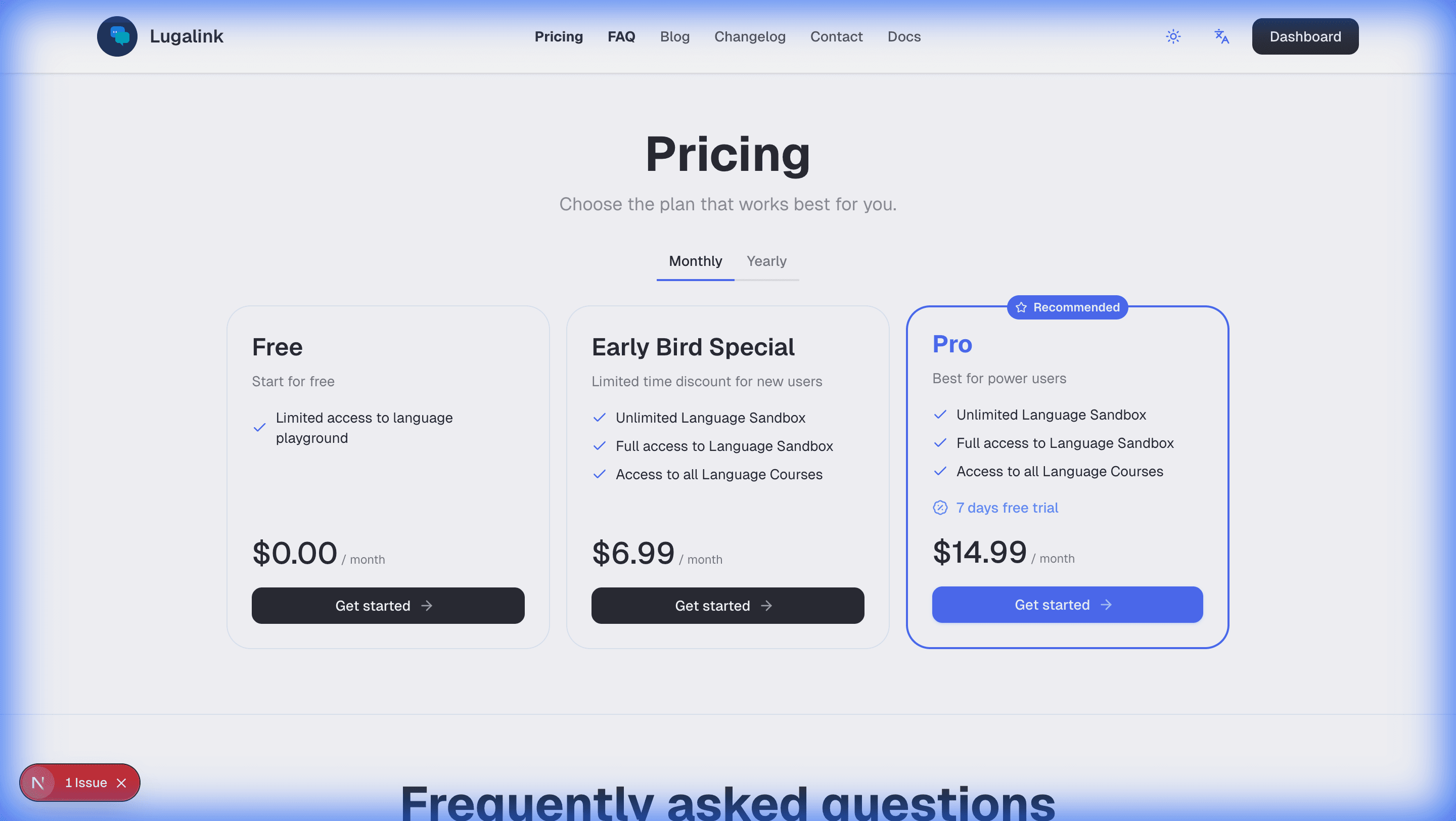The width and height of the screenshot is (1456, 821).
Task: Open the Pricing menu item
Action: [x=559, y=36]
